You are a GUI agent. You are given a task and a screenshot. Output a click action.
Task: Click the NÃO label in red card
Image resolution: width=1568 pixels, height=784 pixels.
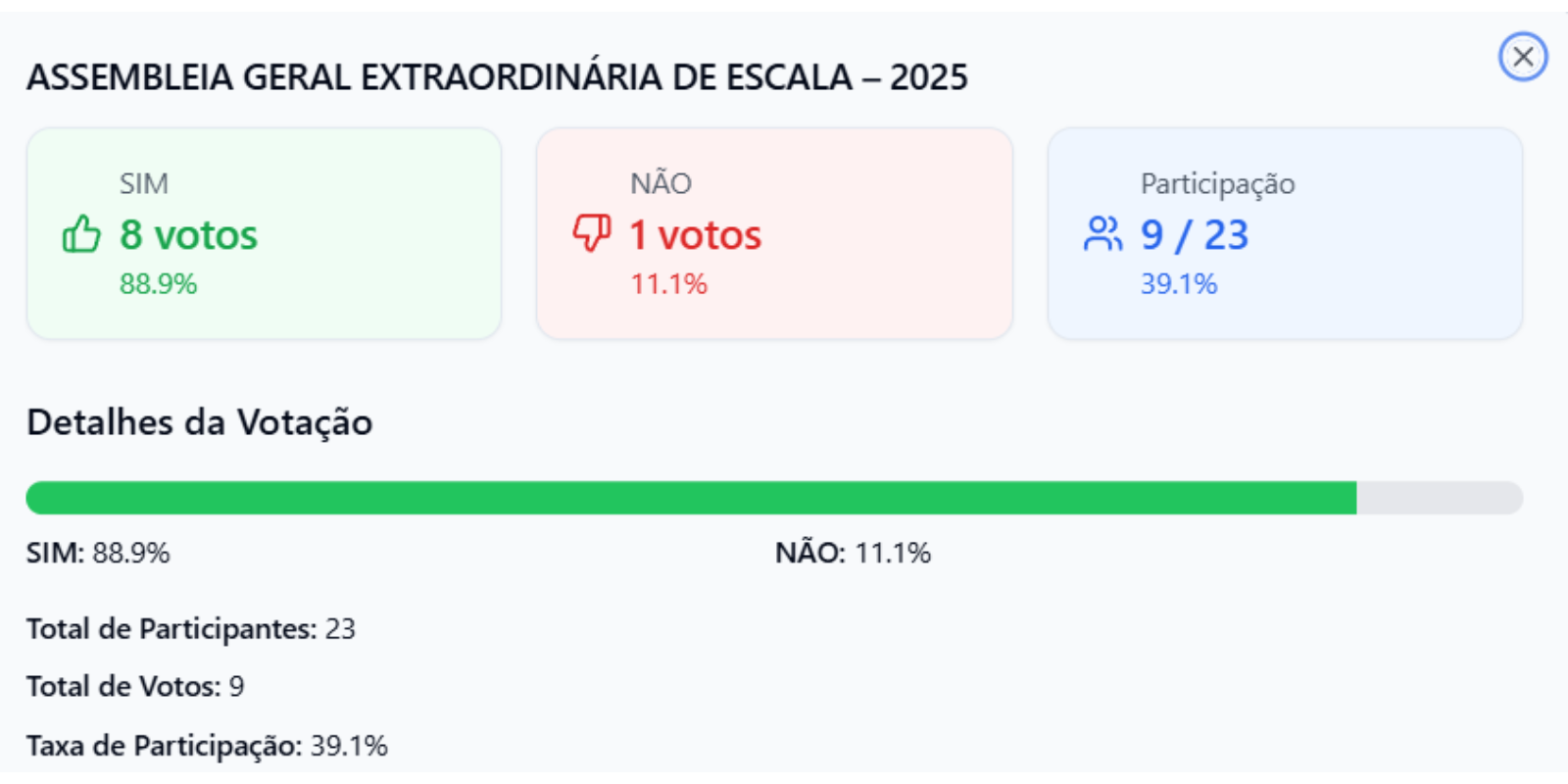661,183
